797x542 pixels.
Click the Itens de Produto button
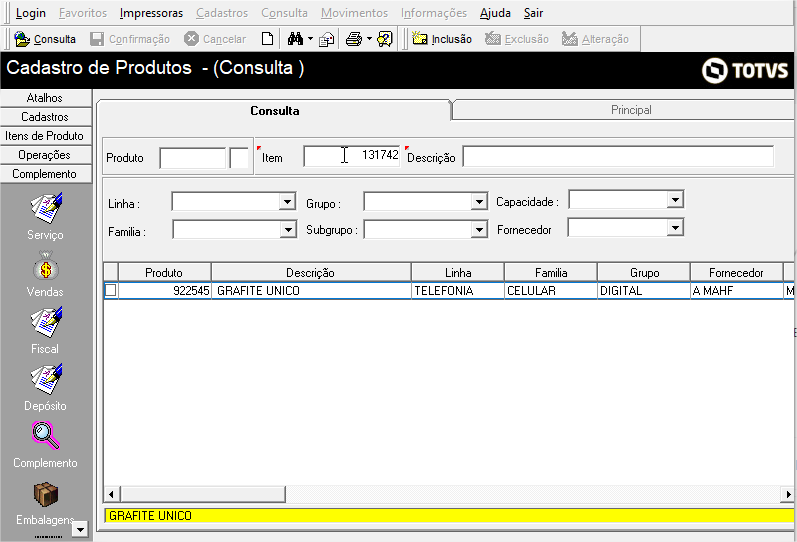pos(45,136)
